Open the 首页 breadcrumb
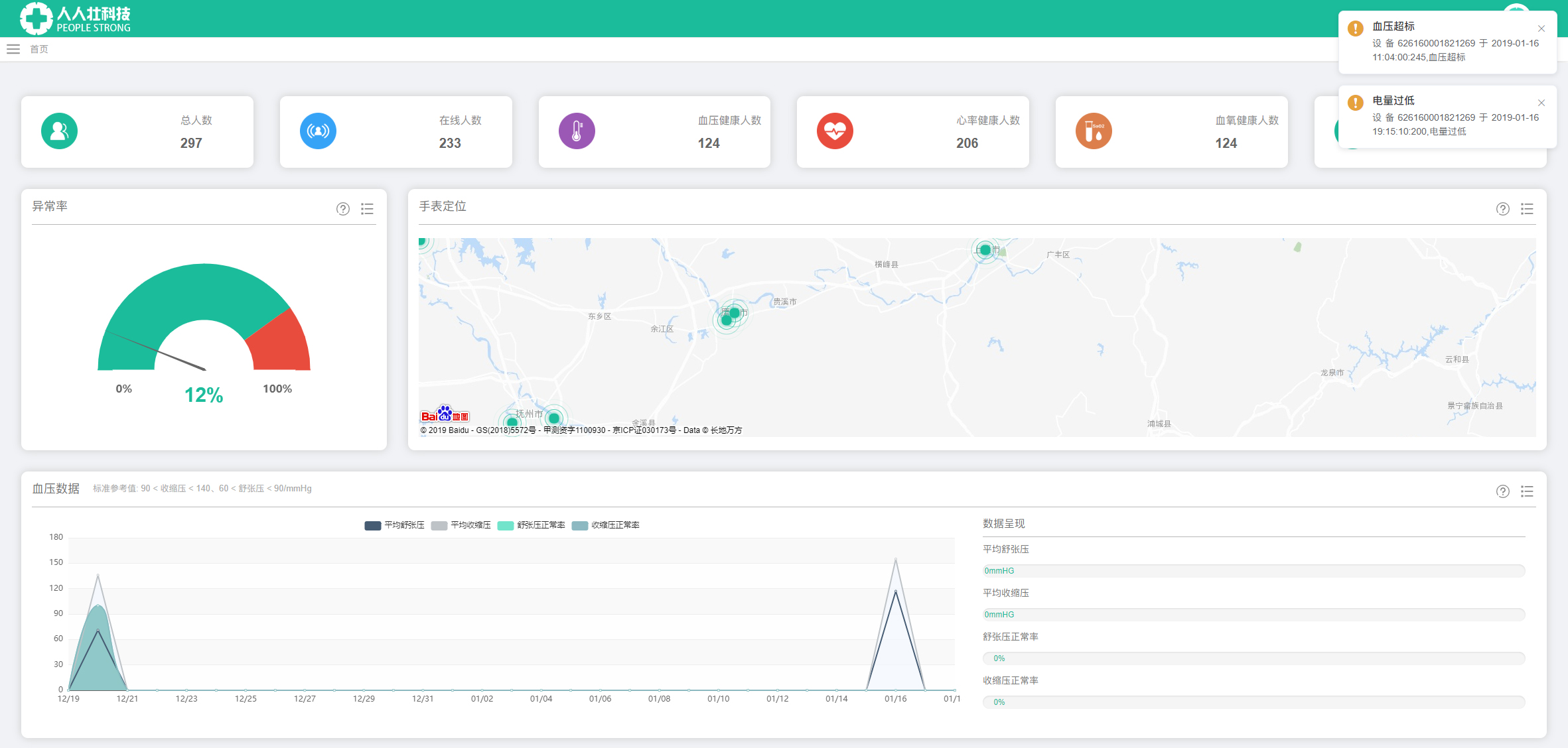1568x748 pixels. (39, 49)
